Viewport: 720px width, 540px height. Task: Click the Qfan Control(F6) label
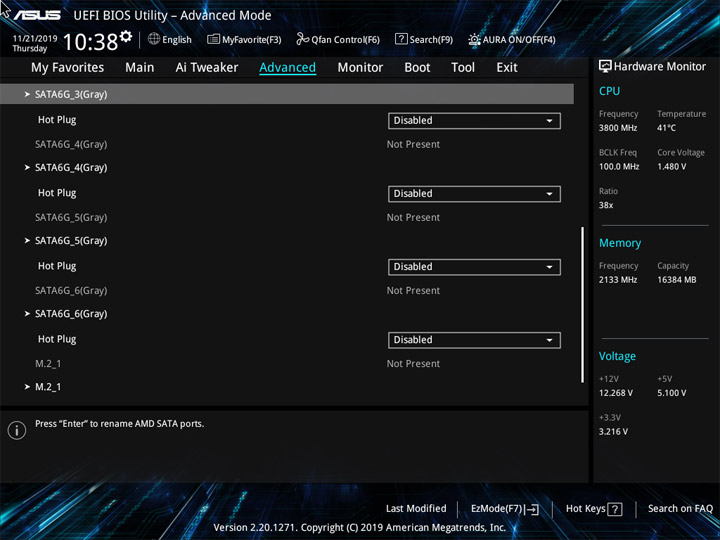click(x=345, y=40)
